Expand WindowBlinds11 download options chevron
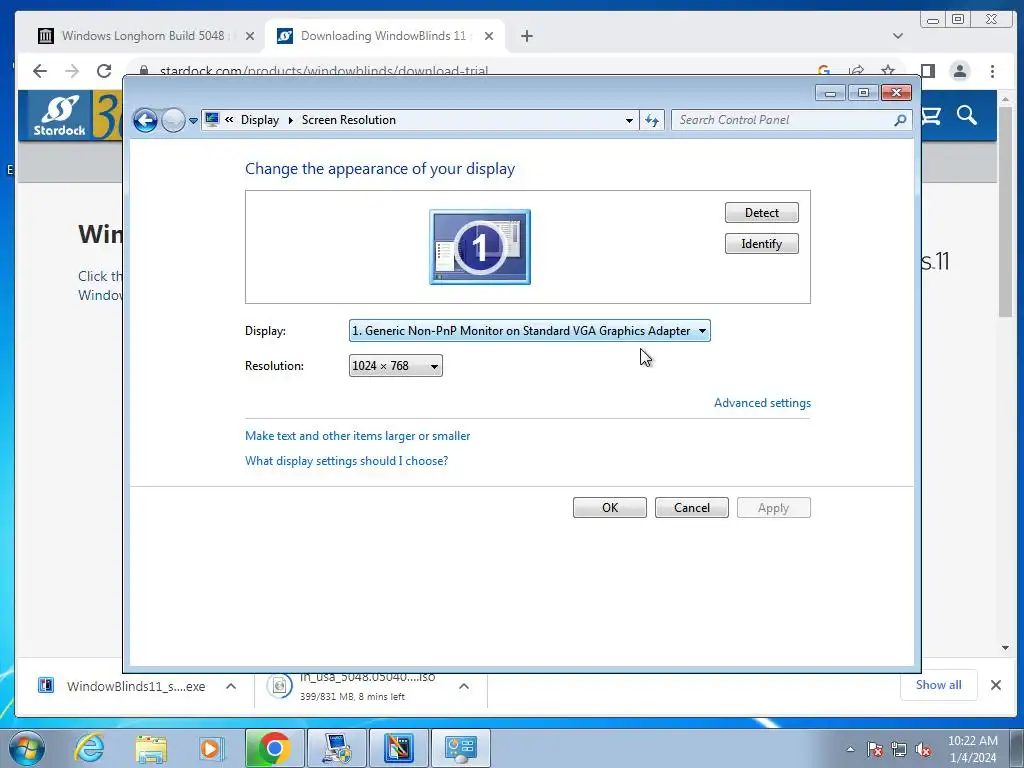Screen dimensions: 1024x768 coord(231,686)
